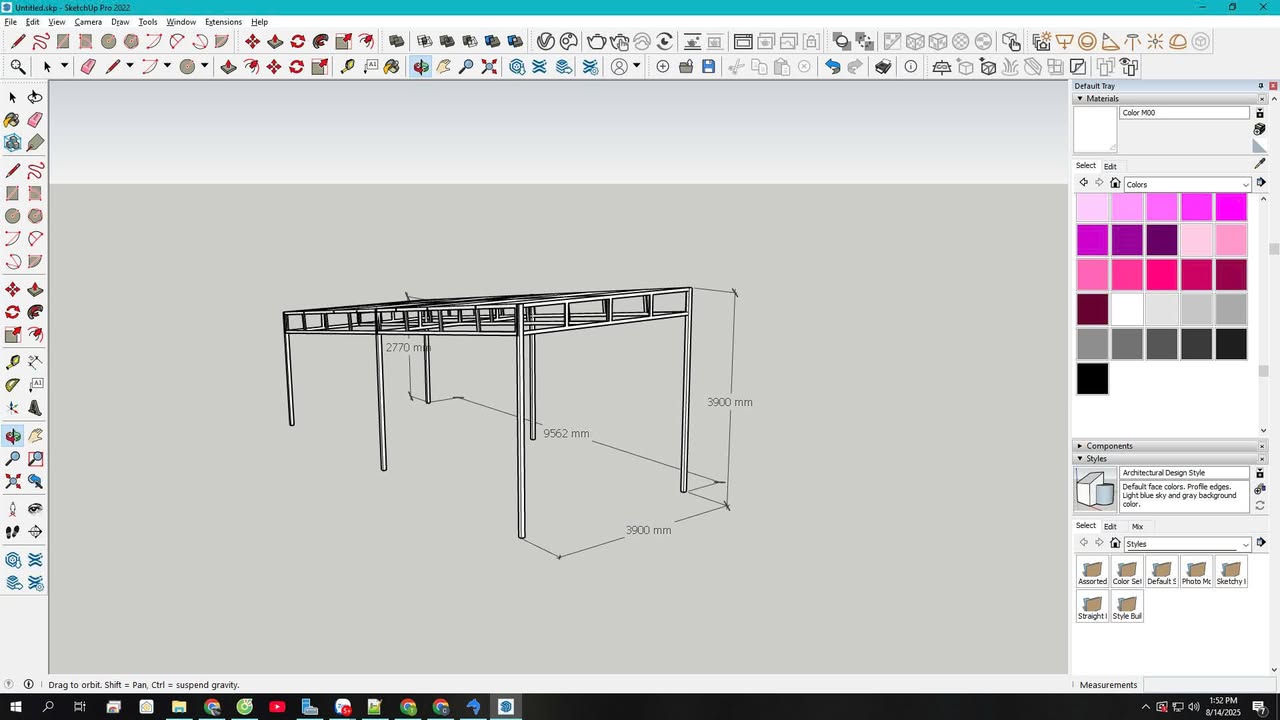
Task: Open the Styles collection dropdown
Action: click(1188, 544)
